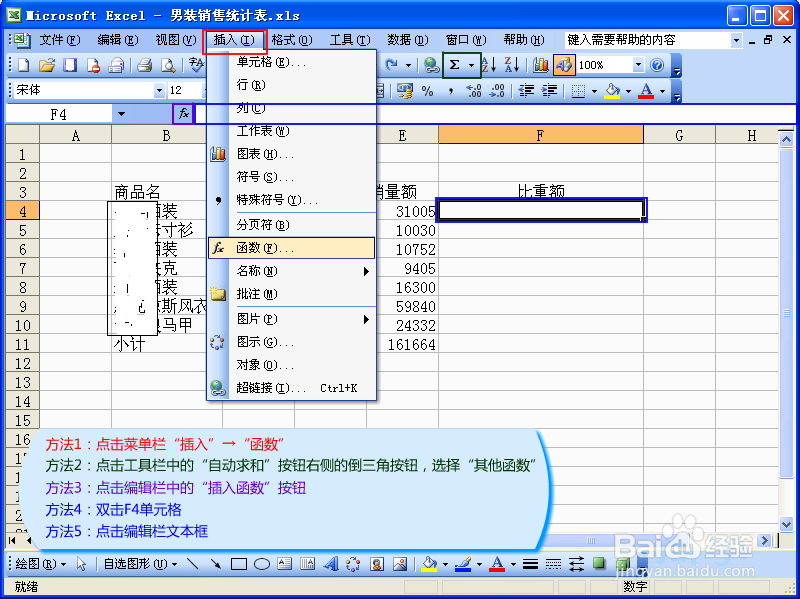
Task: Open Print Preview magnifier icon
Action: pyautogui.click(x=168, y=65)
